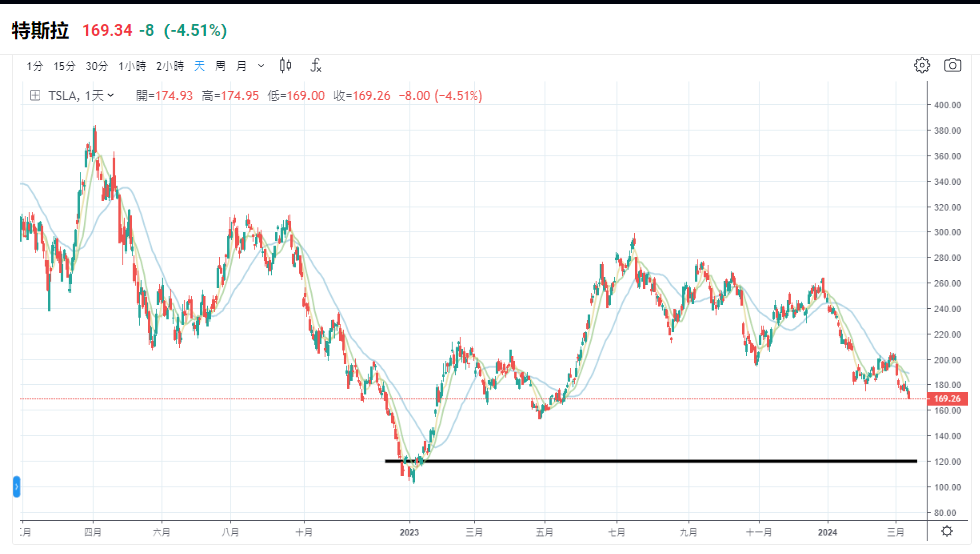Open the indicators fx menu
This screenshot has width=980, height=554.
coord(316,65)
